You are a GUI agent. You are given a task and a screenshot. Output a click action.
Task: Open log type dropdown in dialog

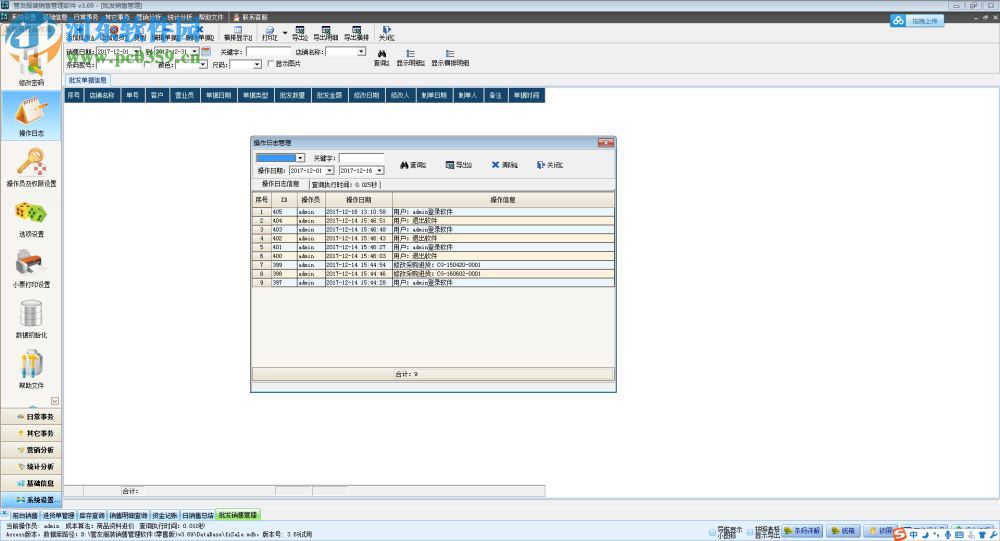pyautogui.click(x=300, y=158)
